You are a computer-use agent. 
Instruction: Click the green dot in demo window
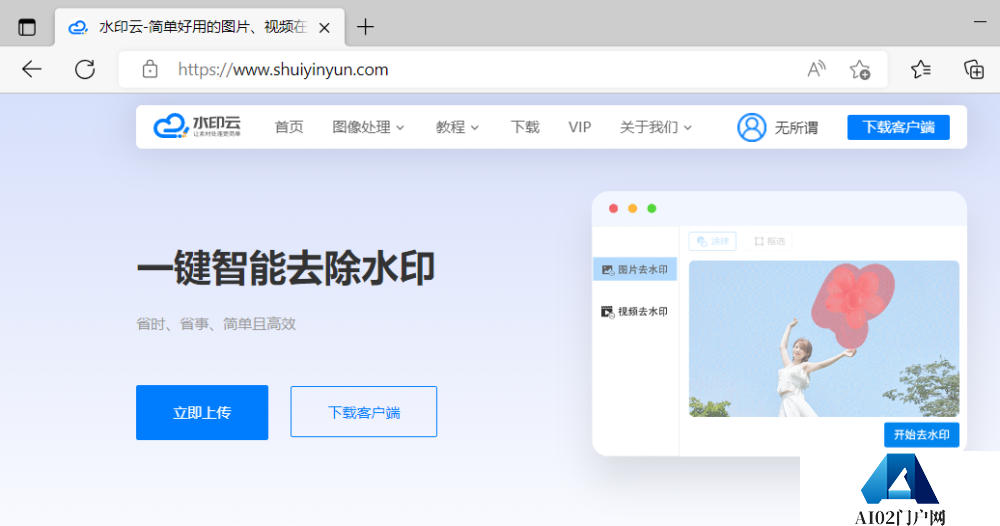652,208
